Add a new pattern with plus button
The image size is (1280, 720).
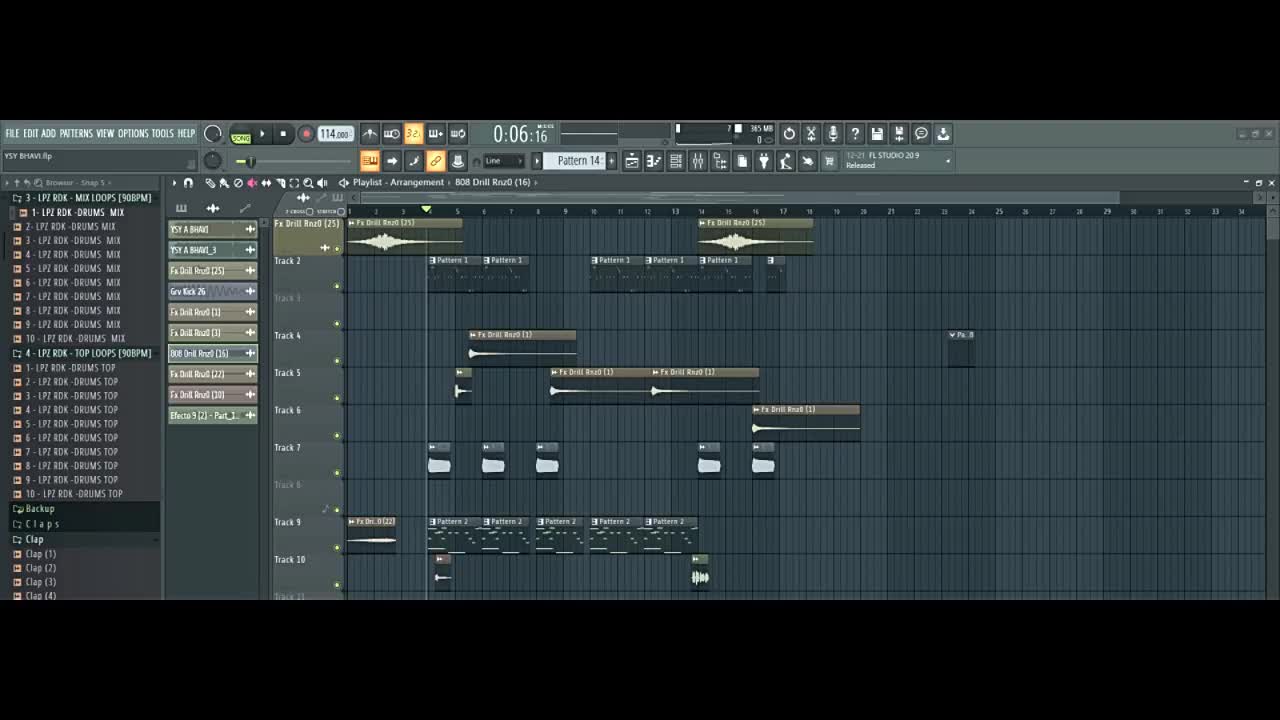pyautogui.click(x=611, y=161)
